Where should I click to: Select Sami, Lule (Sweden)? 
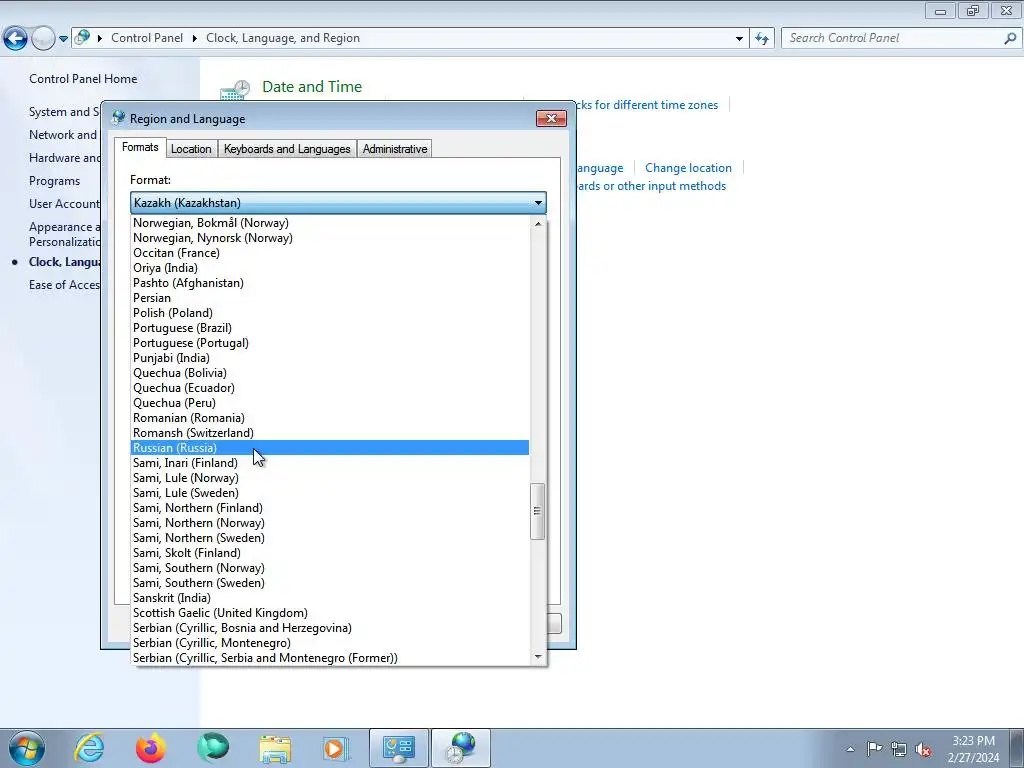tap(330, 493)
